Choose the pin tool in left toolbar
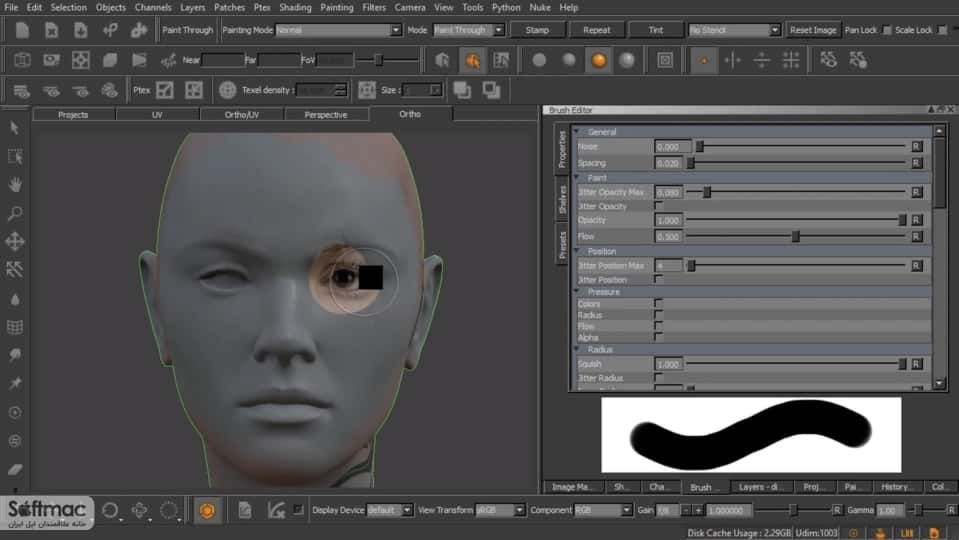The height and width of the screenshot is (540, 959). pos(15,383)
